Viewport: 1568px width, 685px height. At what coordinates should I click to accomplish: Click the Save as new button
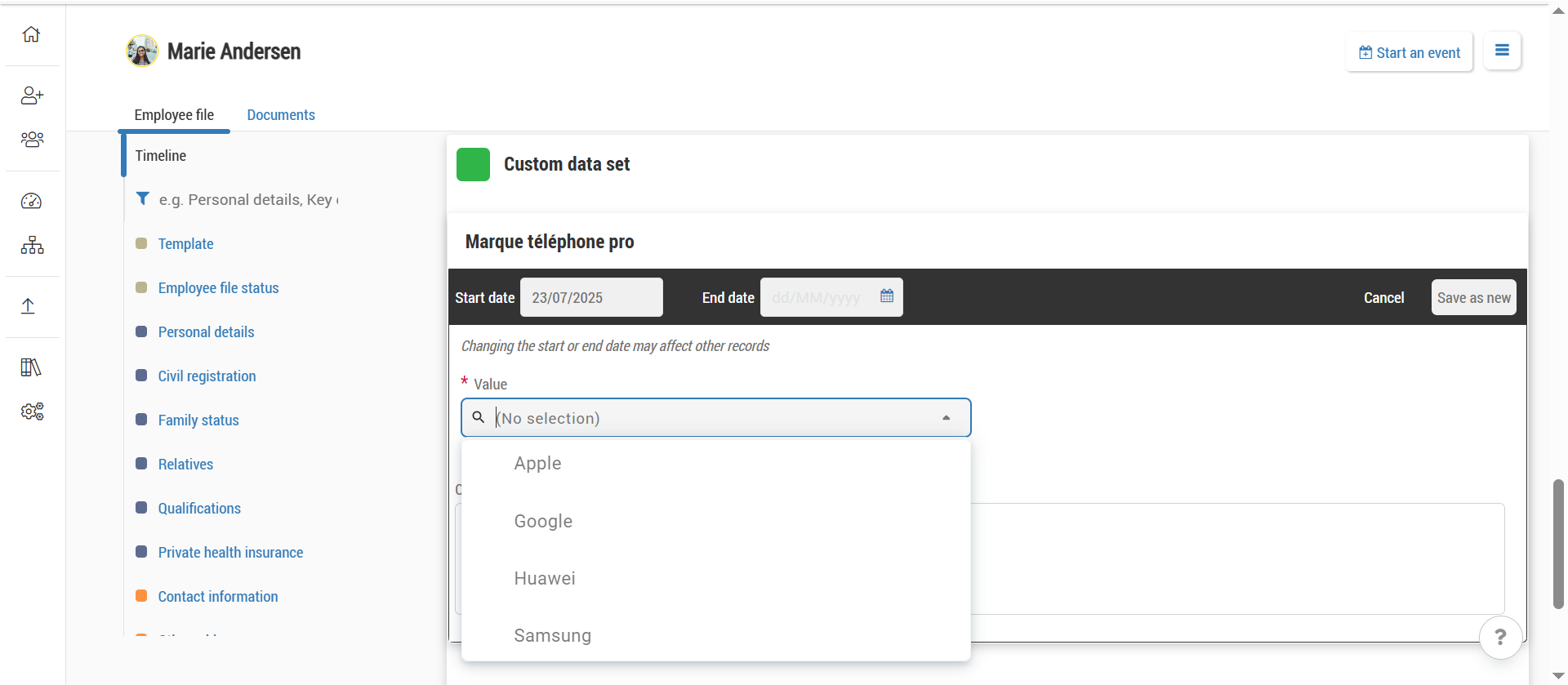(x=1472, y=298)
